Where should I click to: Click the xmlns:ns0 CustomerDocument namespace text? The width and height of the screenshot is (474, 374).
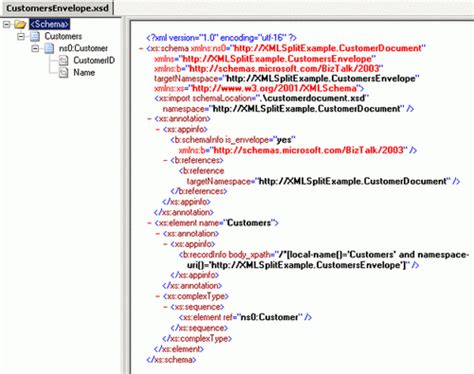pos(308,48)
